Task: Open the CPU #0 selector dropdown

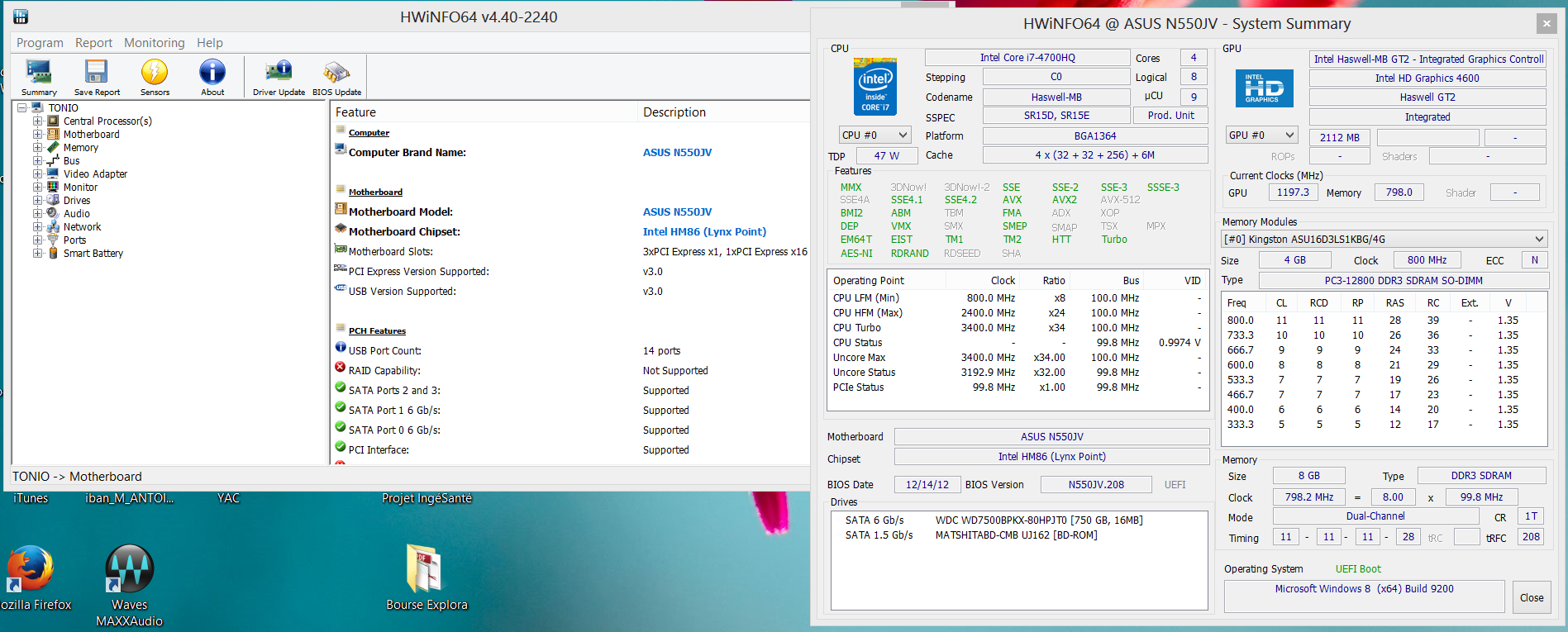Action: [875, 135]
